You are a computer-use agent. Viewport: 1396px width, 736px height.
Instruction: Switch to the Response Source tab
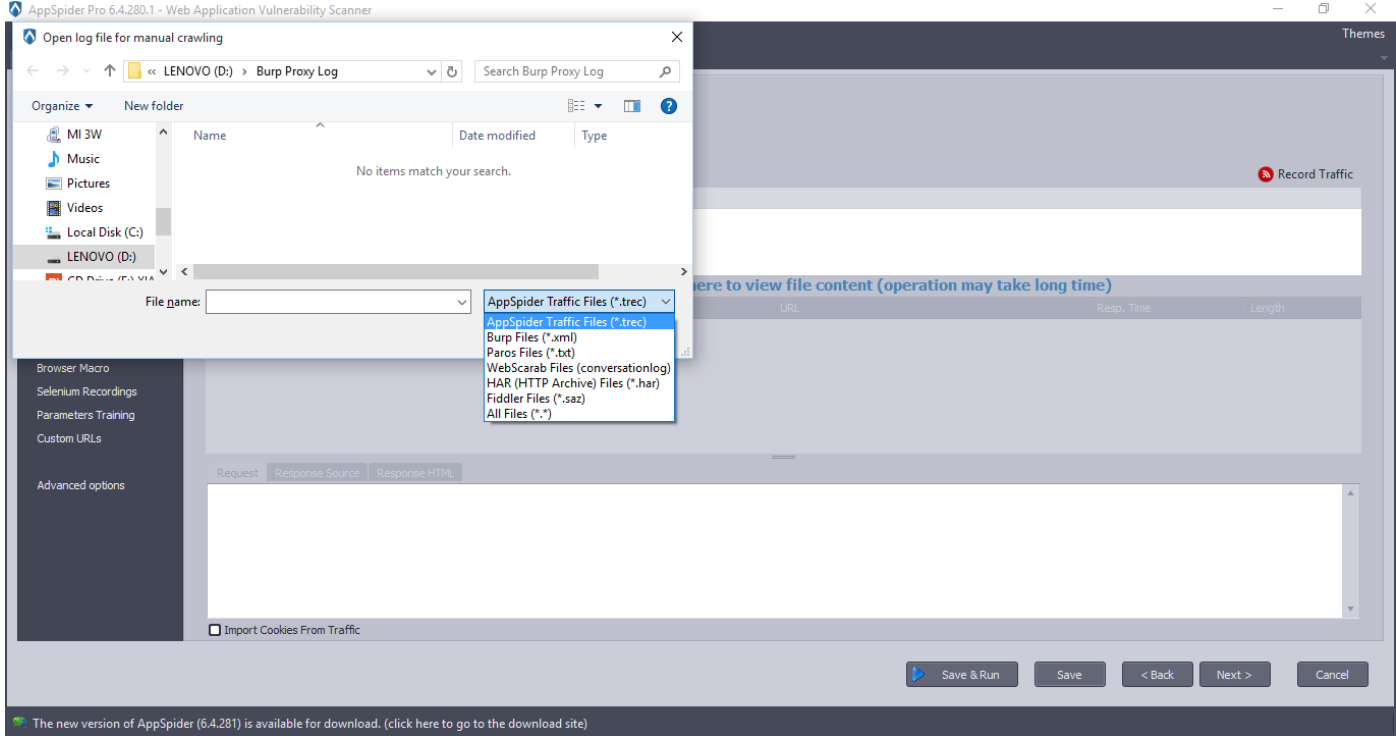click(x=317, y=473)
